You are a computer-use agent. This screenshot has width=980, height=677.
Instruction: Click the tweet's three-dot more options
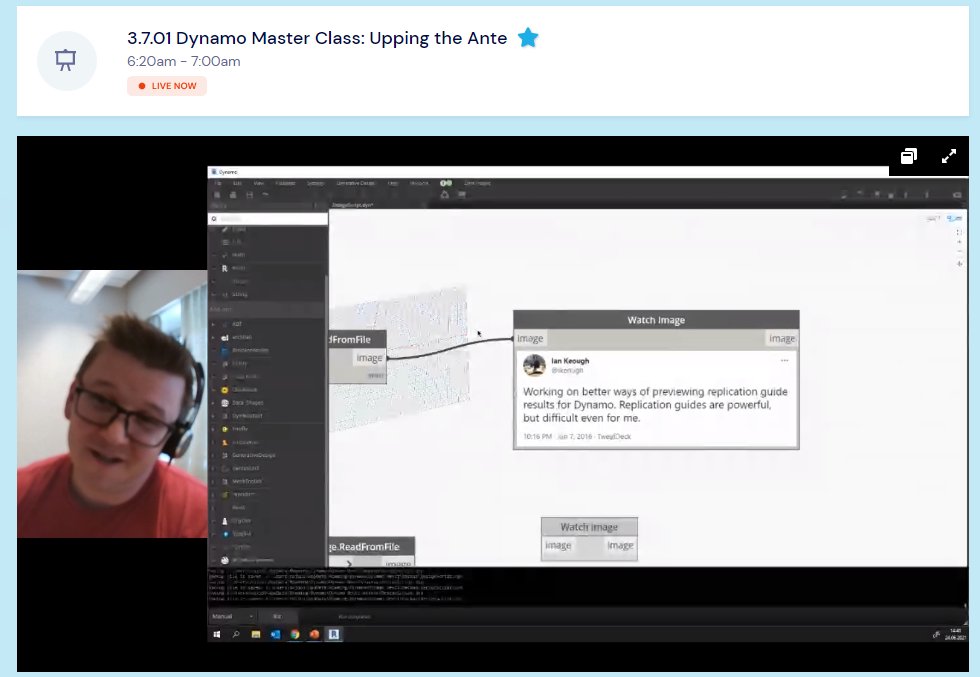pos(784,361)
